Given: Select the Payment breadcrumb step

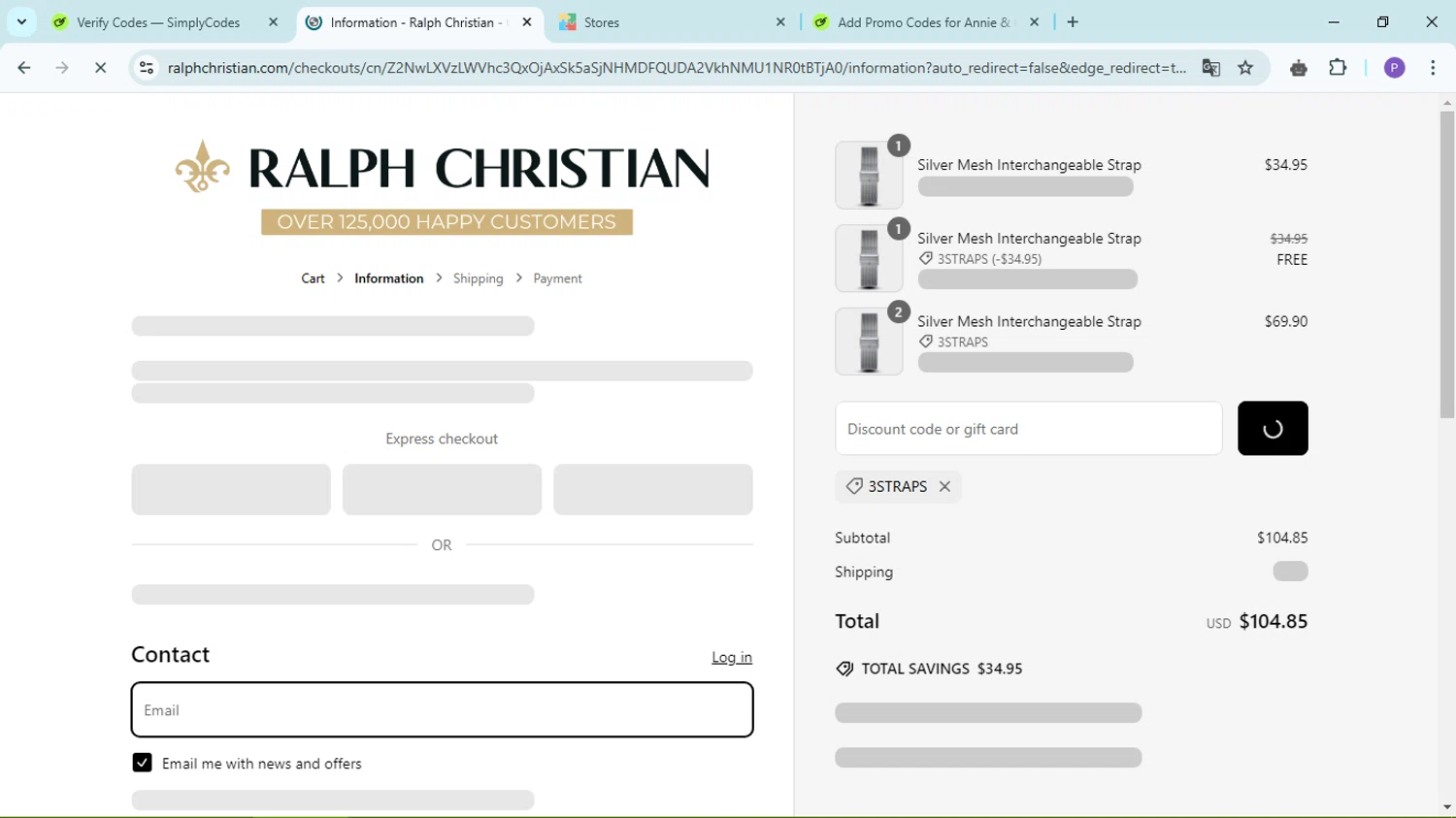Looking at the screenshot, I should click(x=557, y=278).
